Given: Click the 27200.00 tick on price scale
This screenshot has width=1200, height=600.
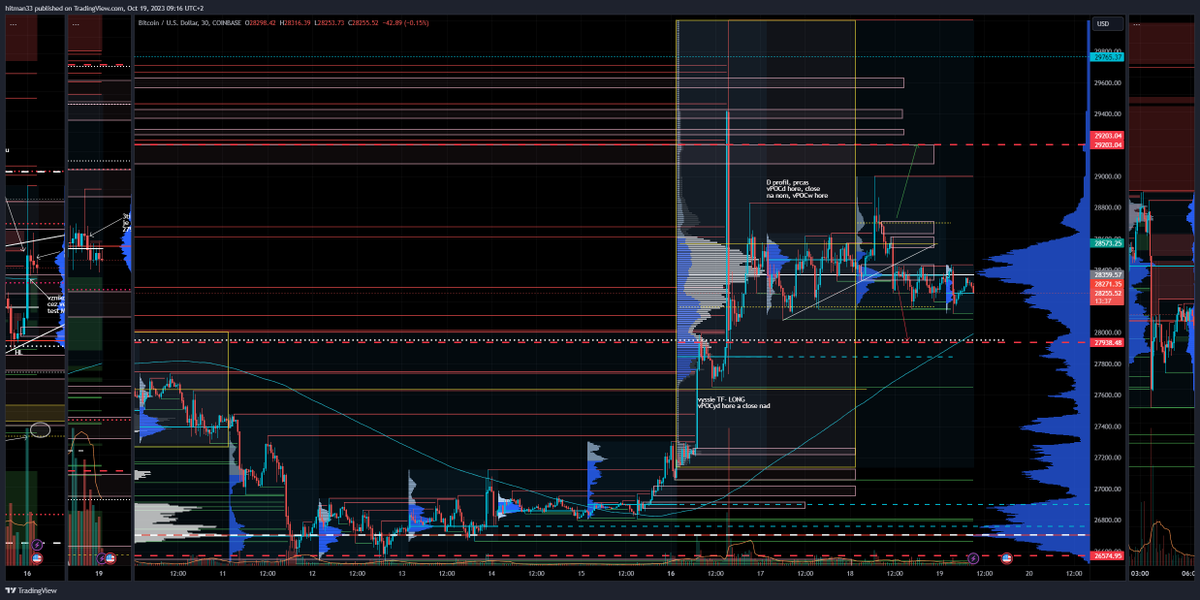Looking at the screenshot, I should (1108, 458).
